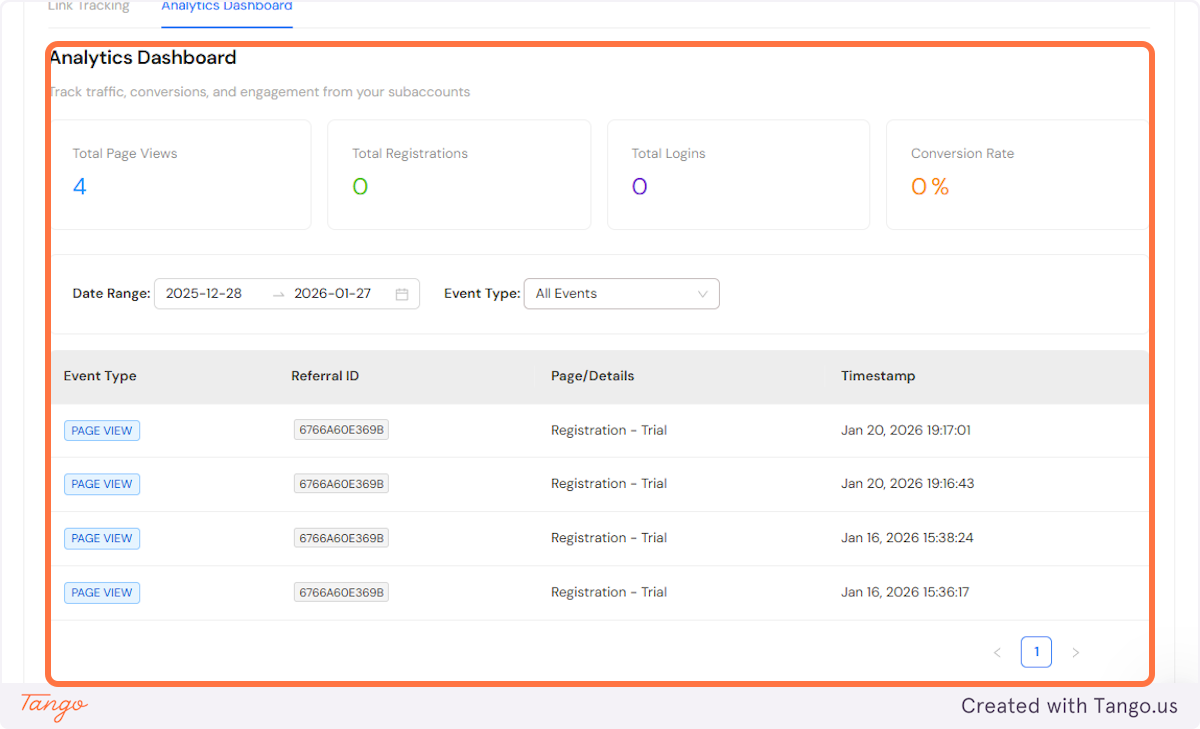This screenshot has width=1200, height=729.
Task: Click PAGE VIEW tag at 19:16:43 row
Action: (102, 484)
